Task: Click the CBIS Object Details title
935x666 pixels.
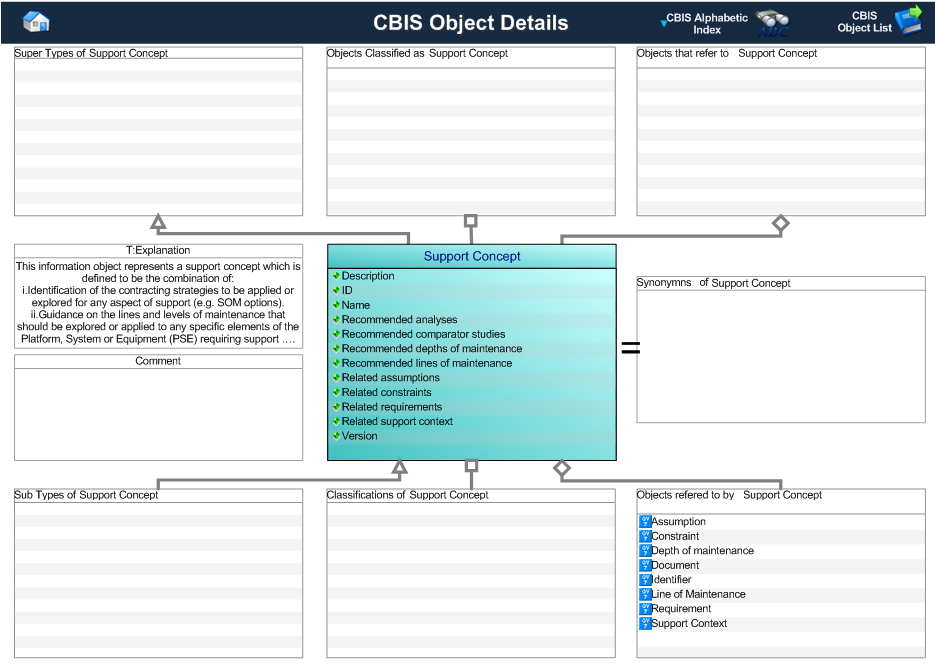Action: [x=470, y=23]
